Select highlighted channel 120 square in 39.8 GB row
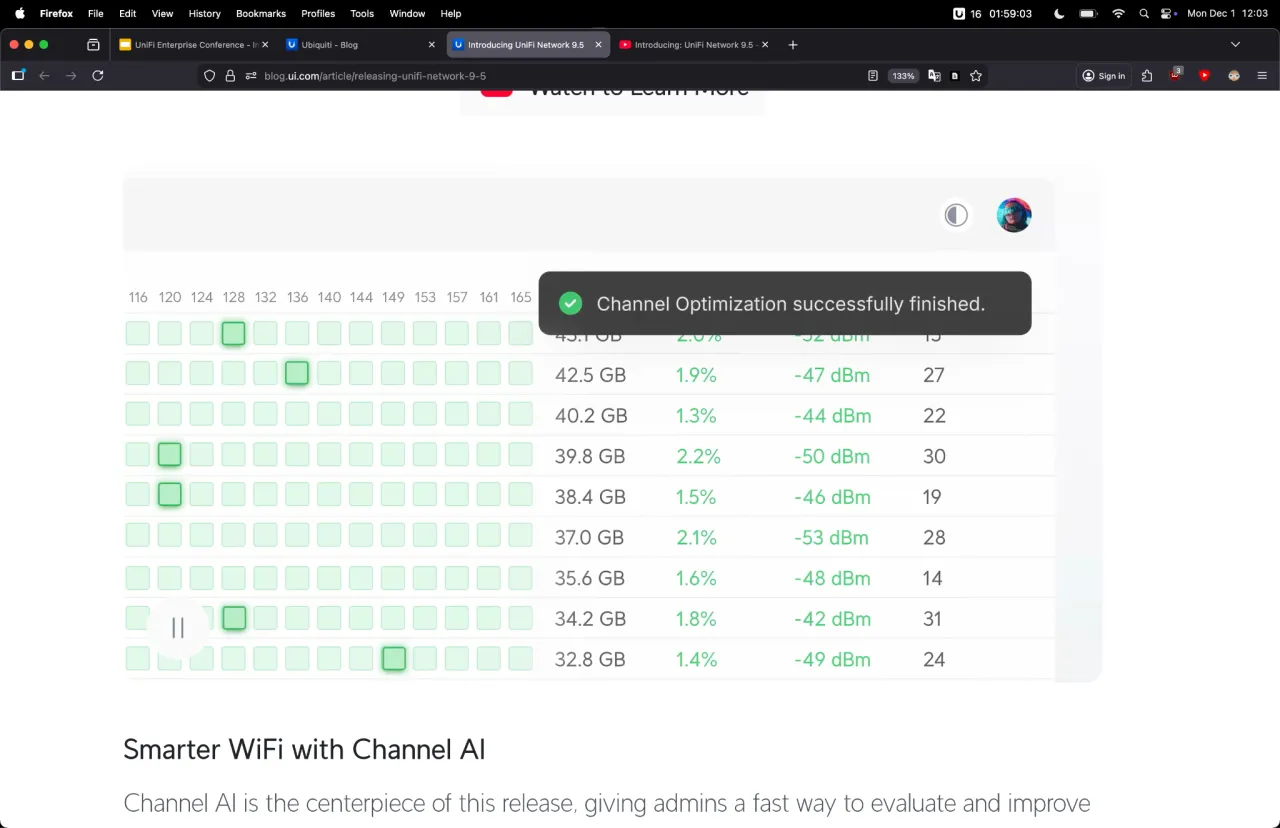 [170, 455]
